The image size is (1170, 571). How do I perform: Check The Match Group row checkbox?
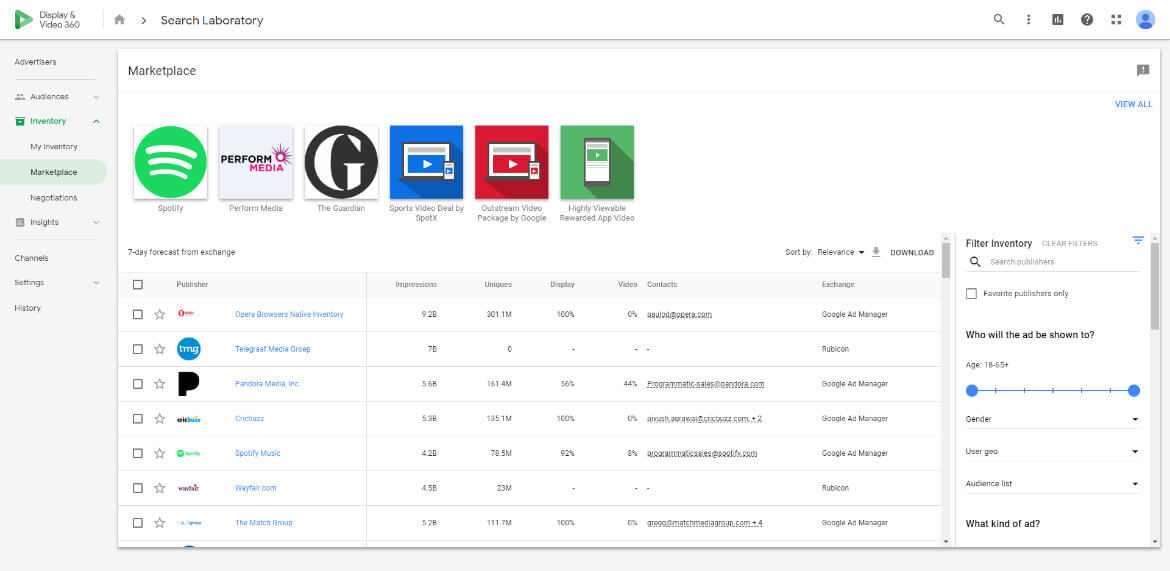pos(137,522)
